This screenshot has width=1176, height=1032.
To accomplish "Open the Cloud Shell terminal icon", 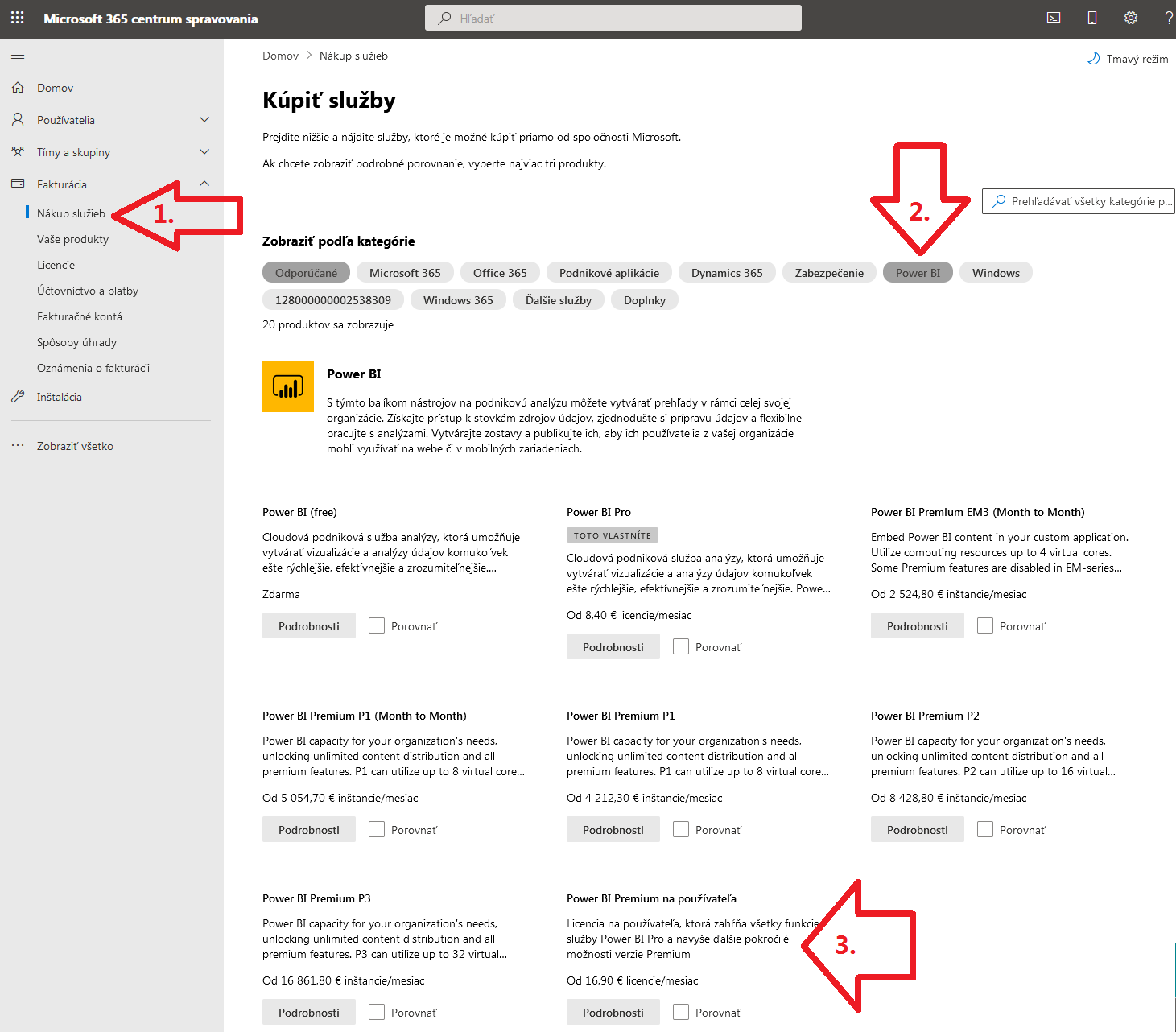I will coord(1054,18).
